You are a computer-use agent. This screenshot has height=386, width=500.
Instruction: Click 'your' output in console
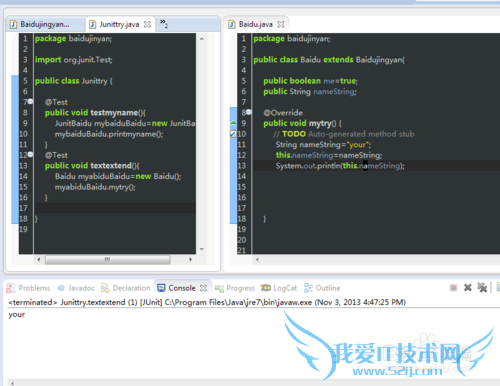pyautogui.click(x=17, y=314)
